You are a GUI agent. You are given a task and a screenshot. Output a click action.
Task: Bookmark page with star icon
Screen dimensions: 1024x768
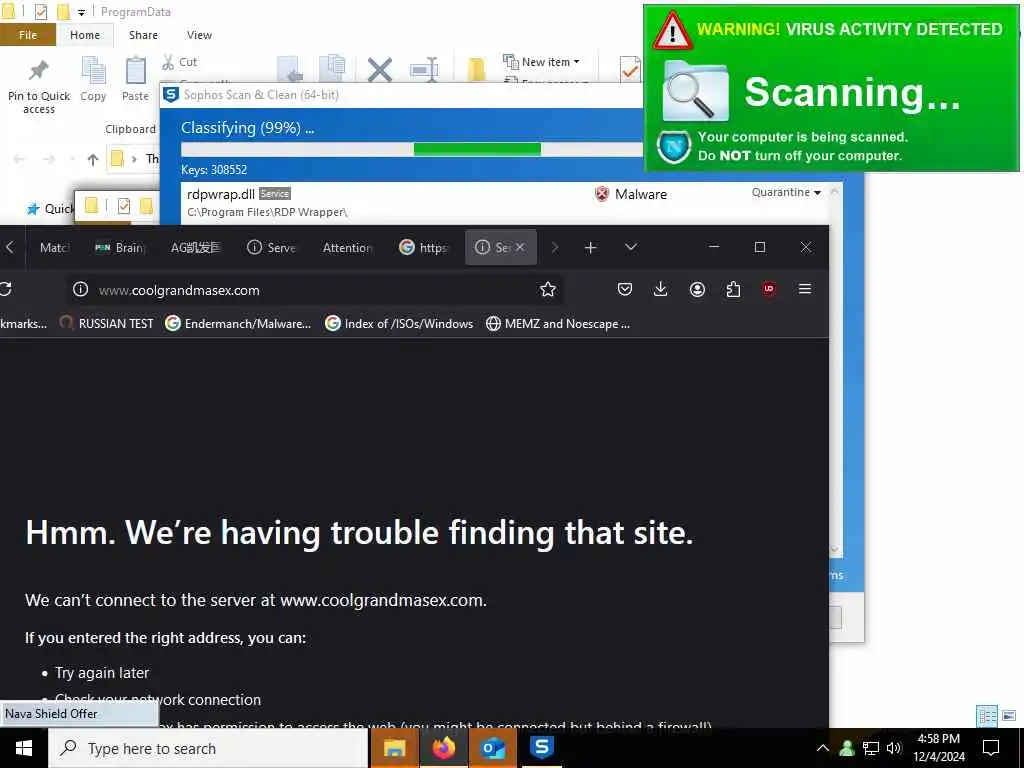548,289
